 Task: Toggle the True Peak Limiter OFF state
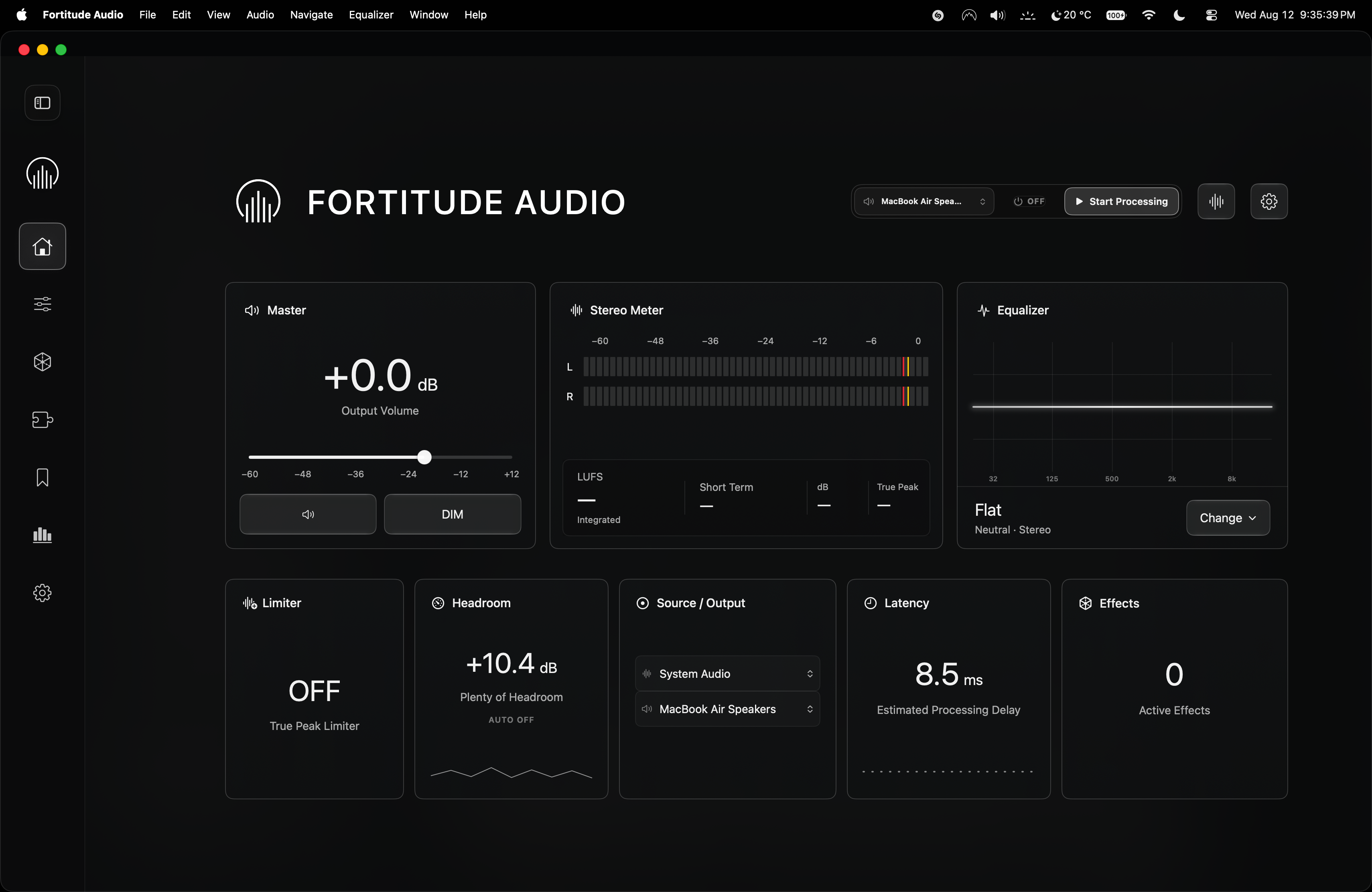point(314,690)
